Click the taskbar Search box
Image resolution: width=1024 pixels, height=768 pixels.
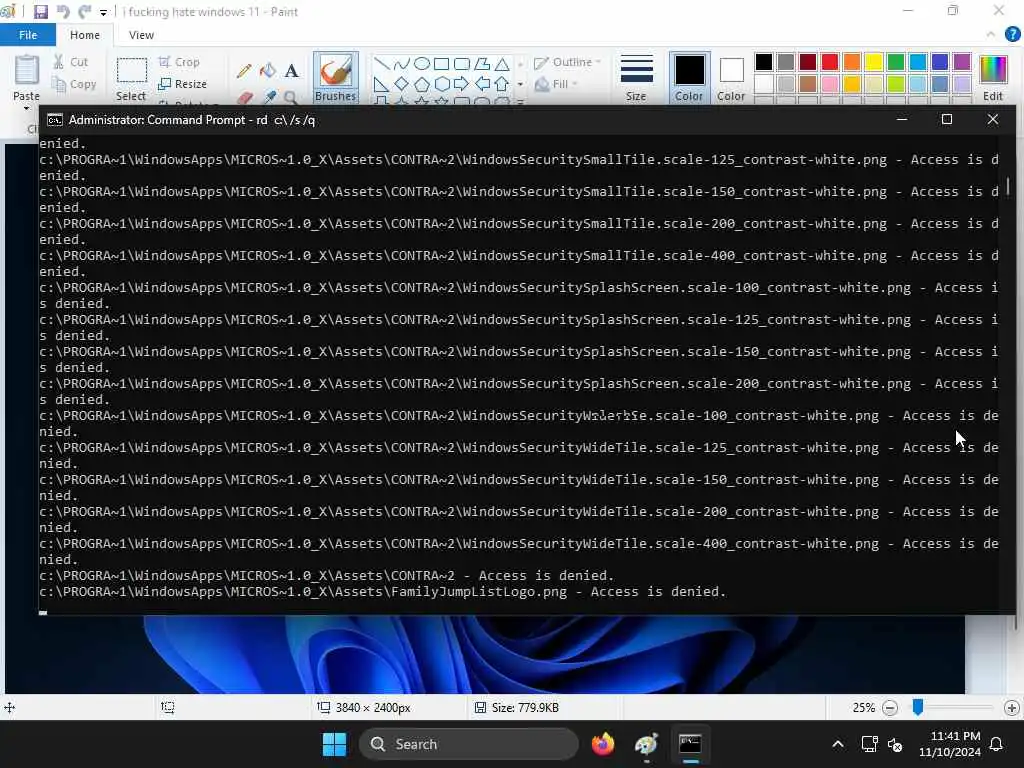pos(468,744)
